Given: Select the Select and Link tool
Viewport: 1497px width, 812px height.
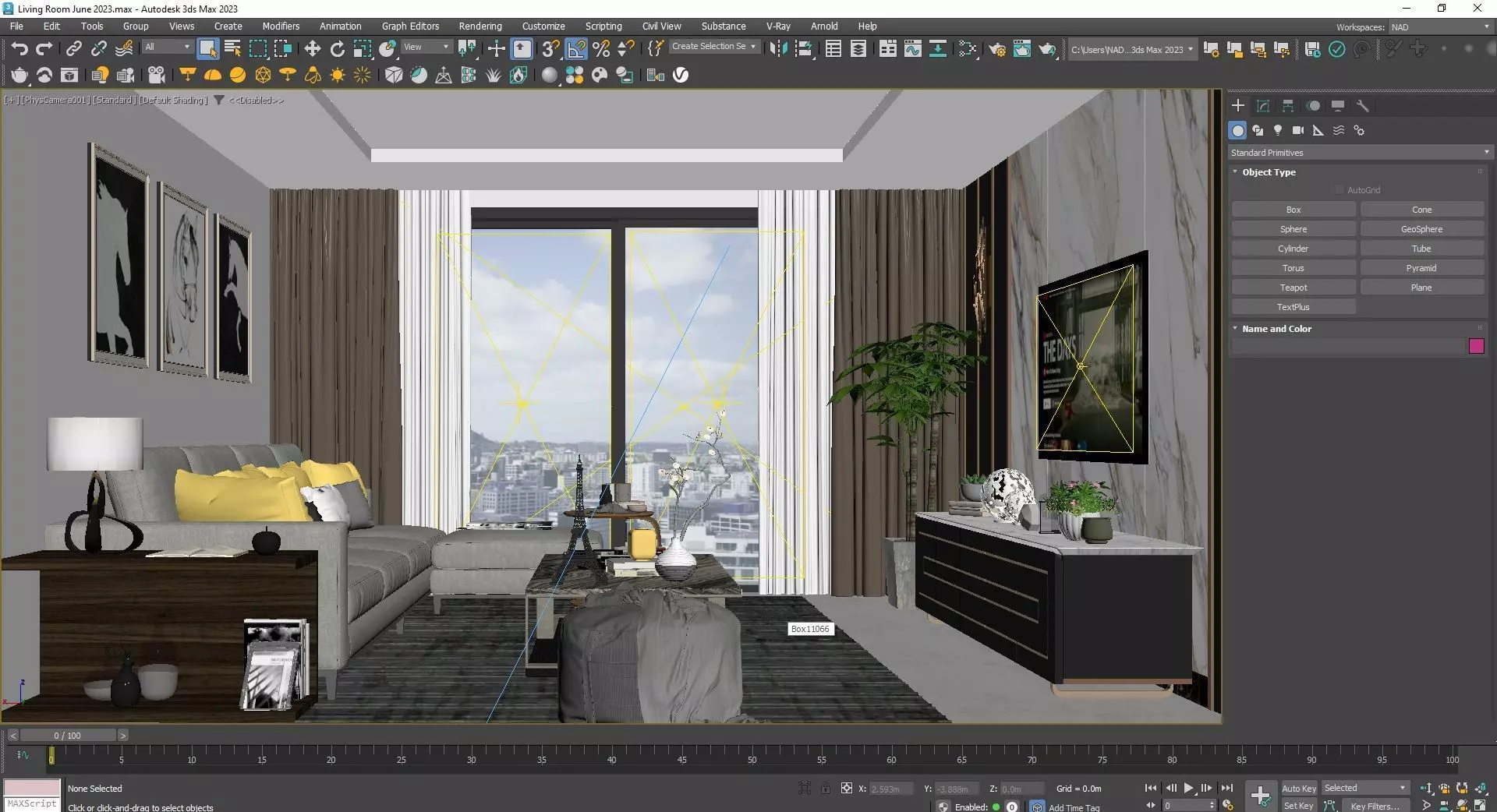Looking at the screenshot, I should click(73, 49).
